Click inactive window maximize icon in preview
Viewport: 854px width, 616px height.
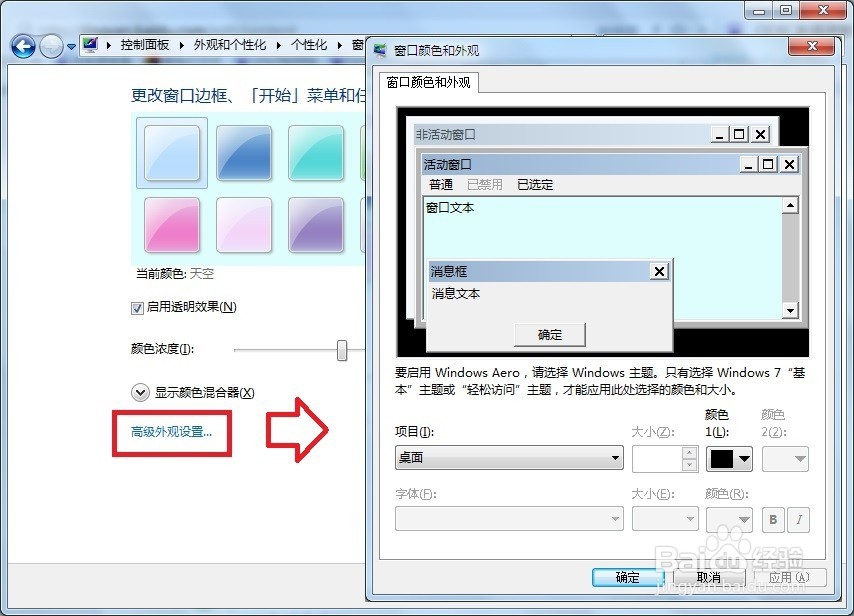739,135
